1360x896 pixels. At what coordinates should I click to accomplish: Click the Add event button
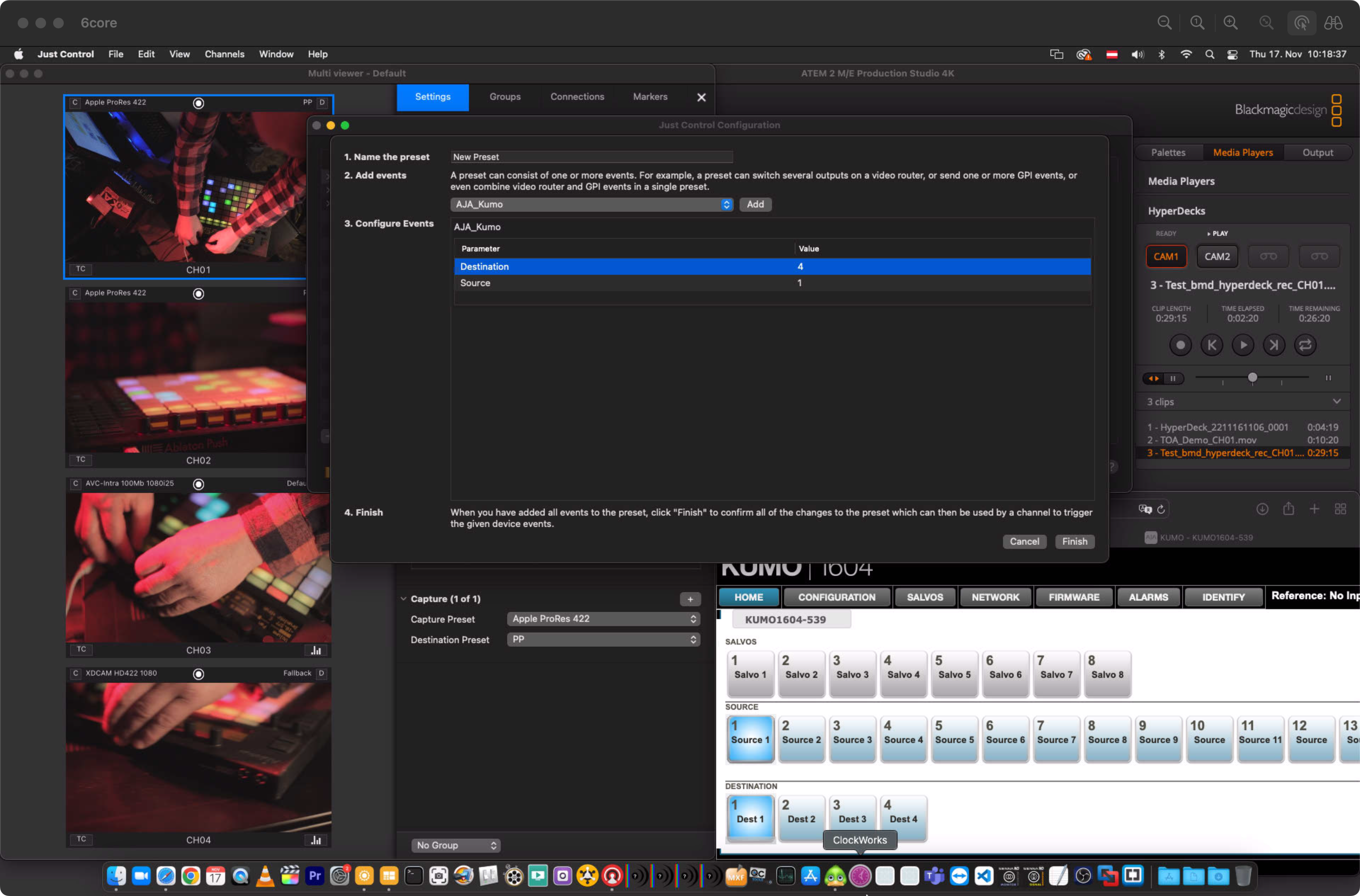(755, 204)
